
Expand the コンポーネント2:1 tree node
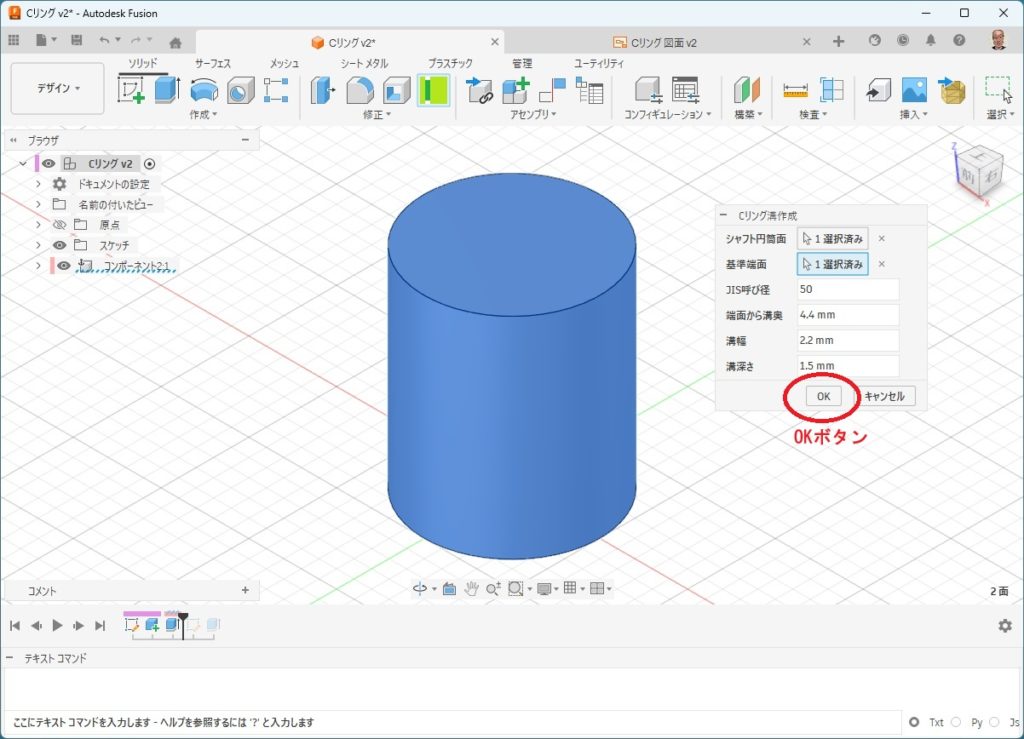38,265
